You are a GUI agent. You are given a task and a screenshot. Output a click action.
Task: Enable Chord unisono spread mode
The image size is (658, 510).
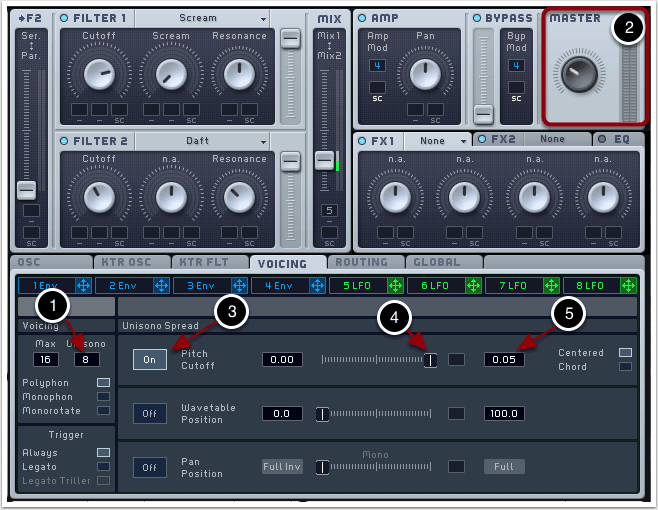click(625, 367)
